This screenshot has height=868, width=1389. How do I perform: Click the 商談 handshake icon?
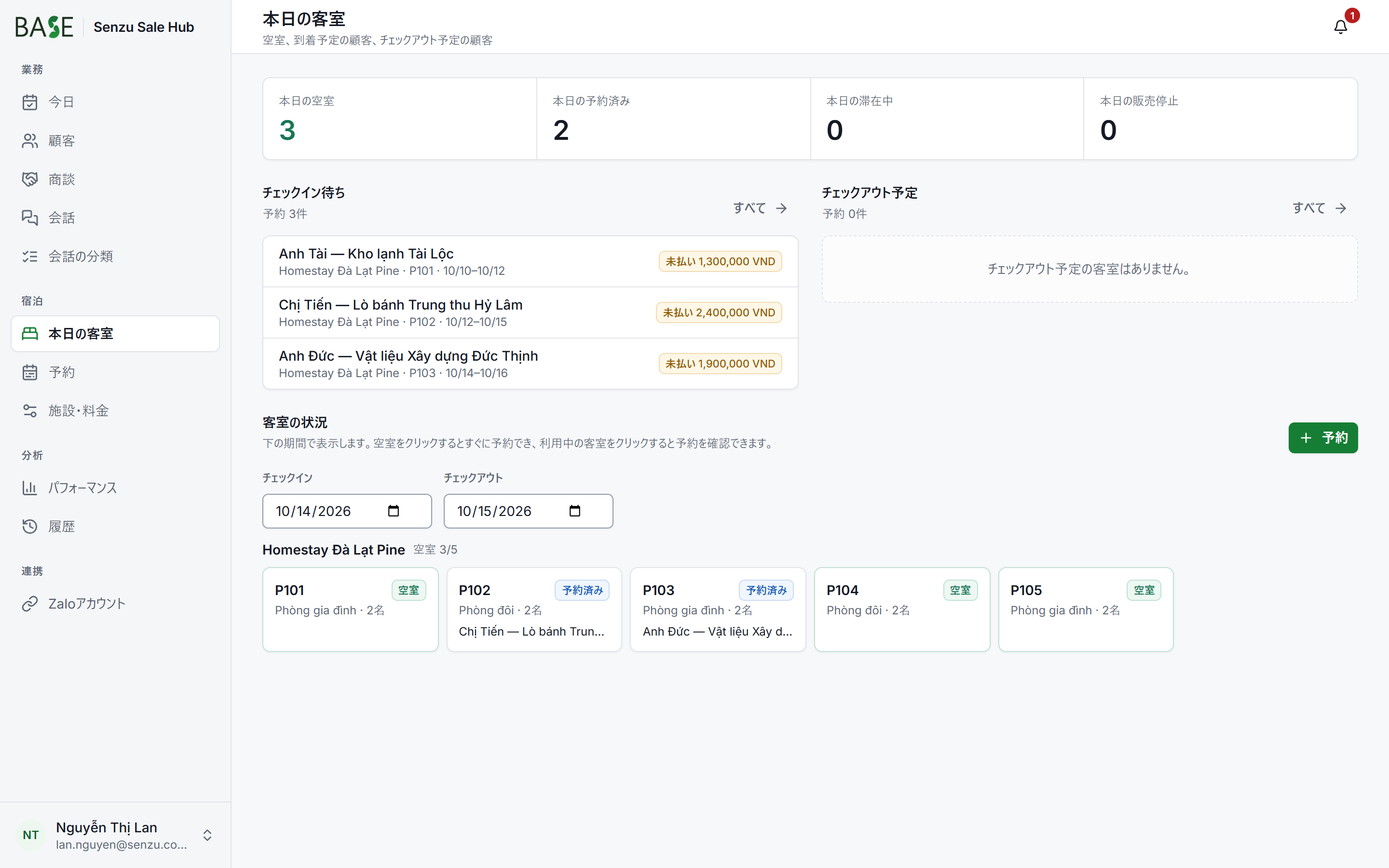(x=30, y=179)
